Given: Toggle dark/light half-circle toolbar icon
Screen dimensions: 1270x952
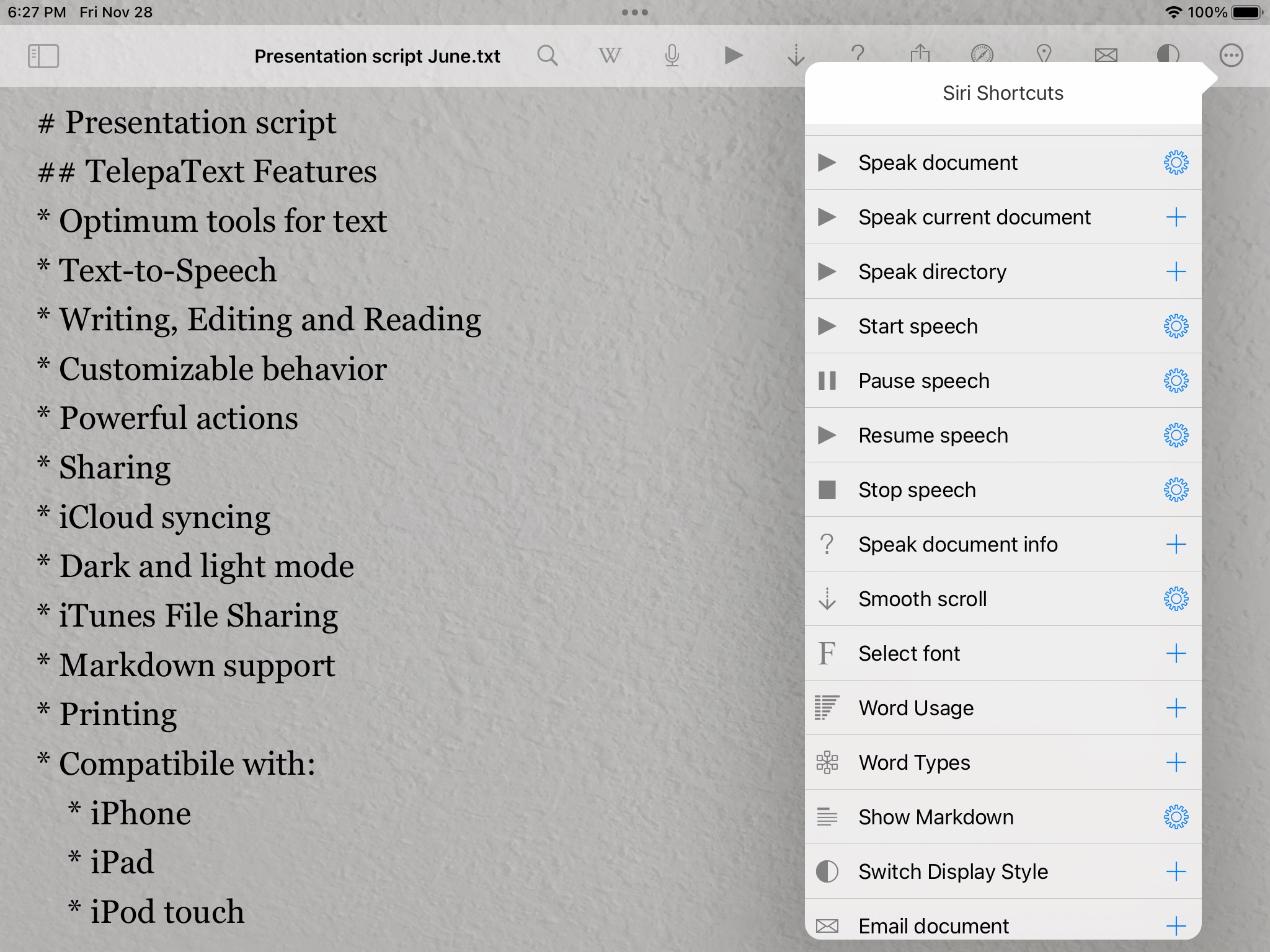Looking at the screenshot, I should click(x=1168, y=55).
